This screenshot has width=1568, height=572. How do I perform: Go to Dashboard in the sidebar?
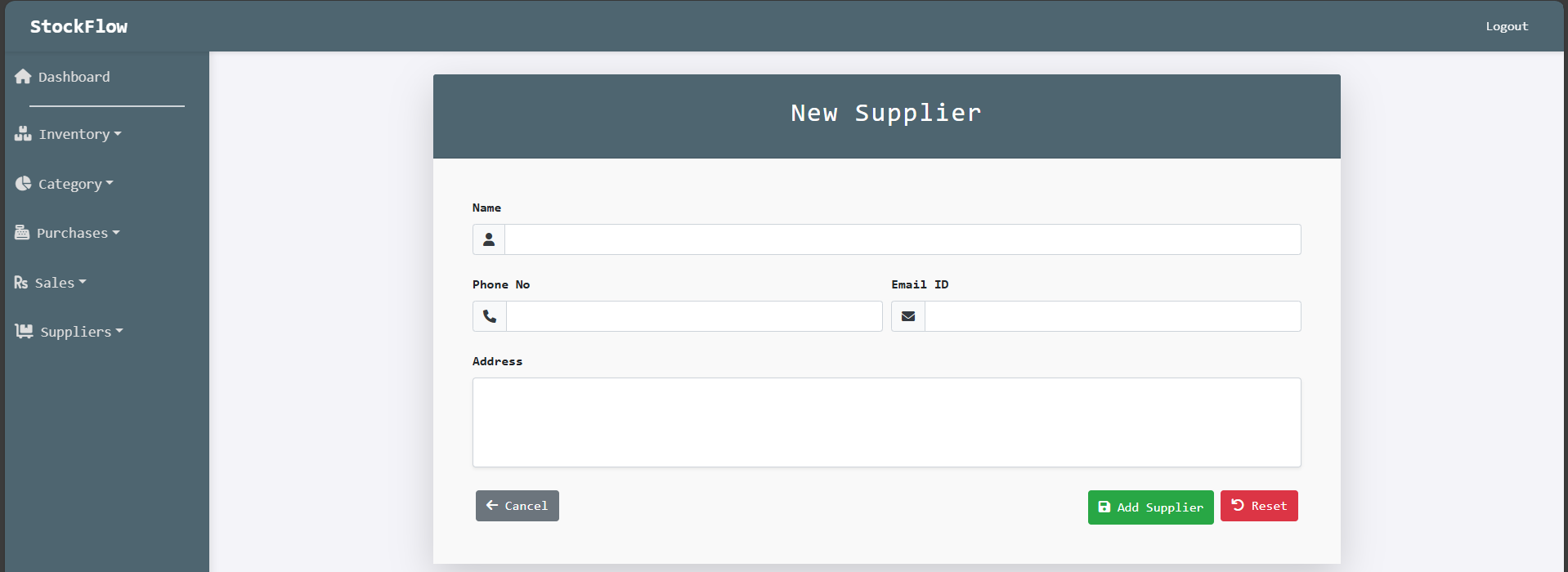pos(74,77)
